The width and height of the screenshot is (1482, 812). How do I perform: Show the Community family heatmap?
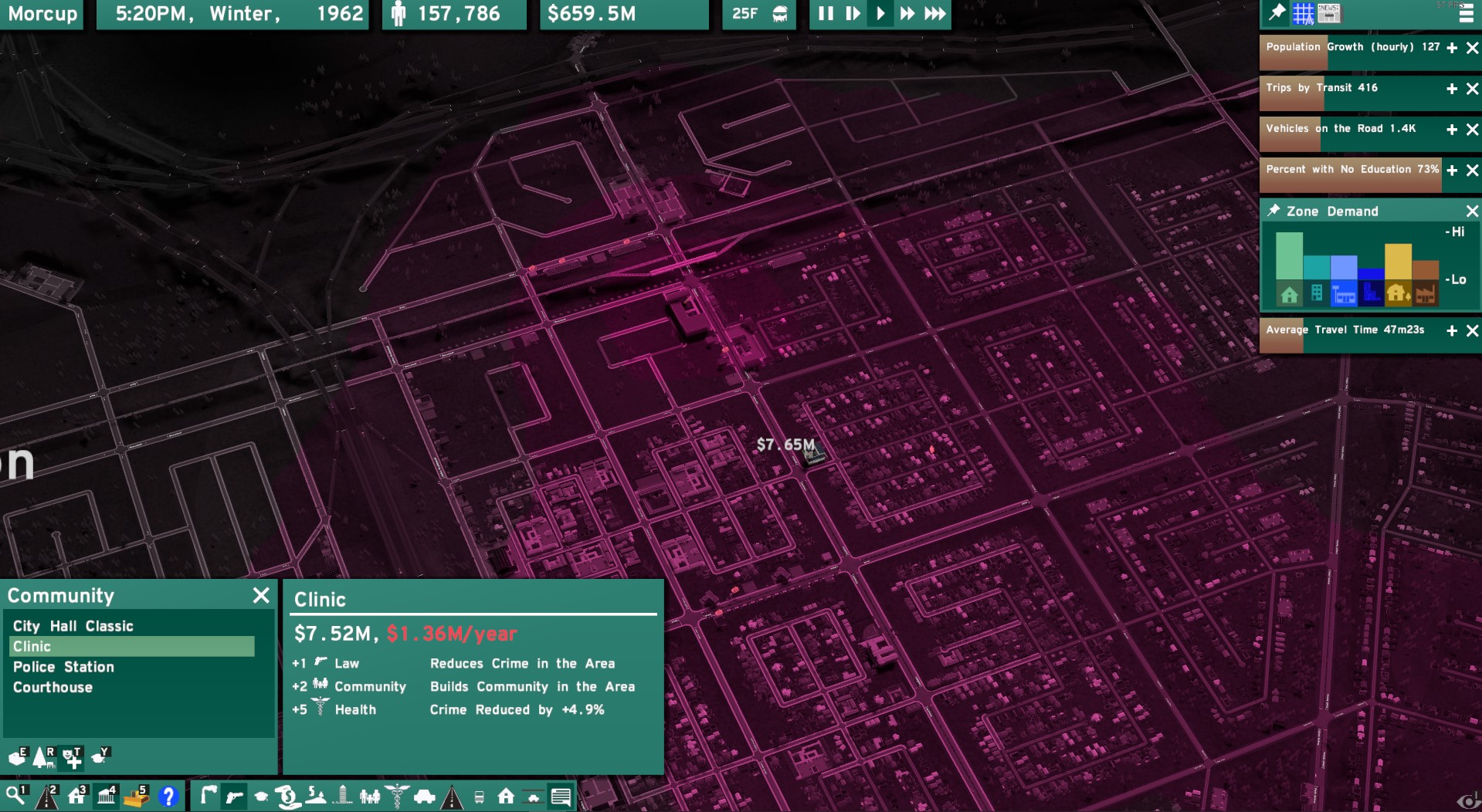pos(370,796)
